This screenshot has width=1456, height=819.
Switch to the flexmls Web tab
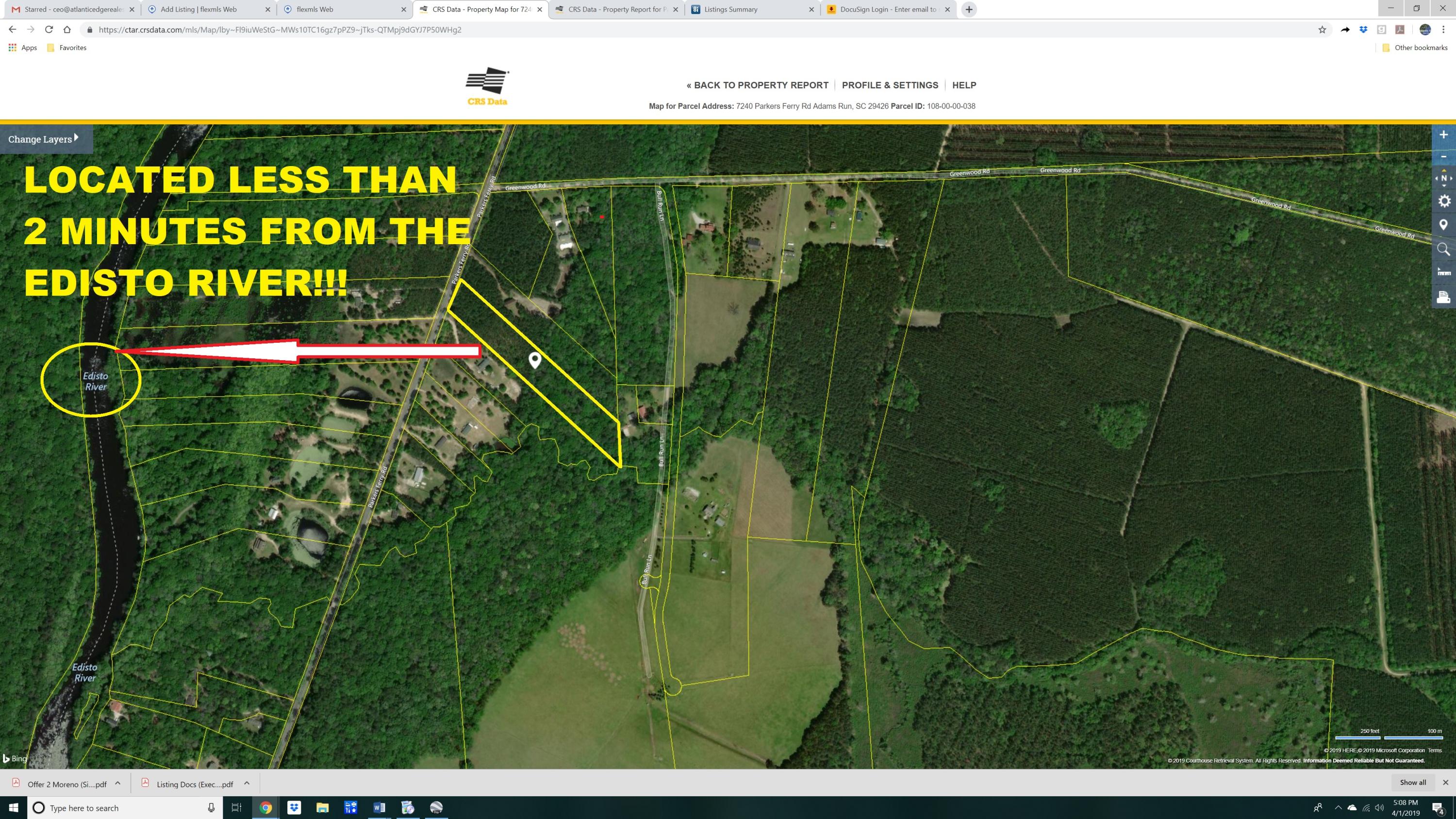pyautogui.click(x=344, y=9)
